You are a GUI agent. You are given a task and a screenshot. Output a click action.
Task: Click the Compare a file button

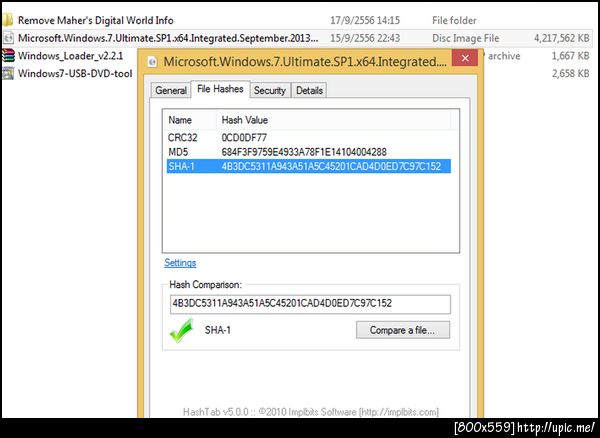(x=403, y=330)
